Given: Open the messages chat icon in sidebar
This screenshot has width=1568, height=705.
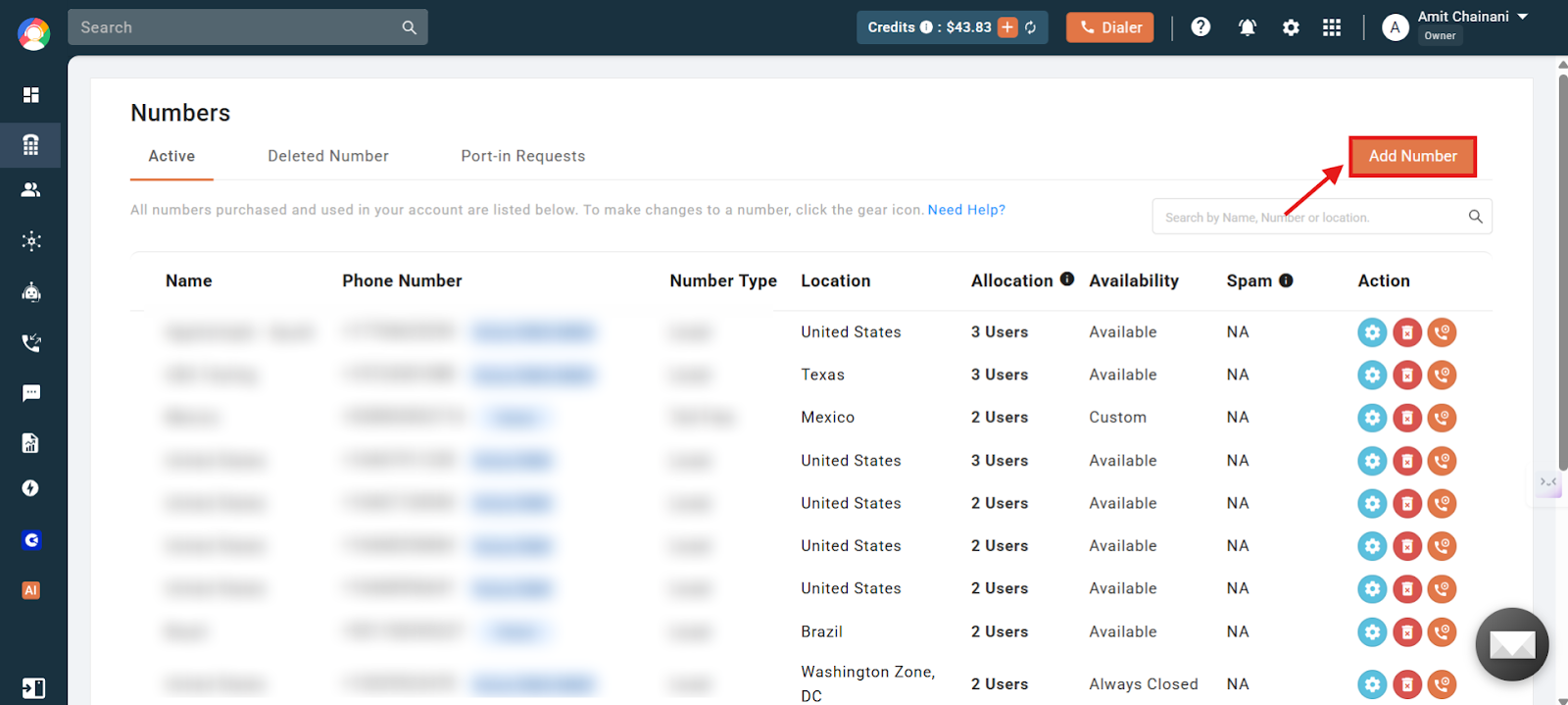Looking at the screenshot, I should coord(31,393).
